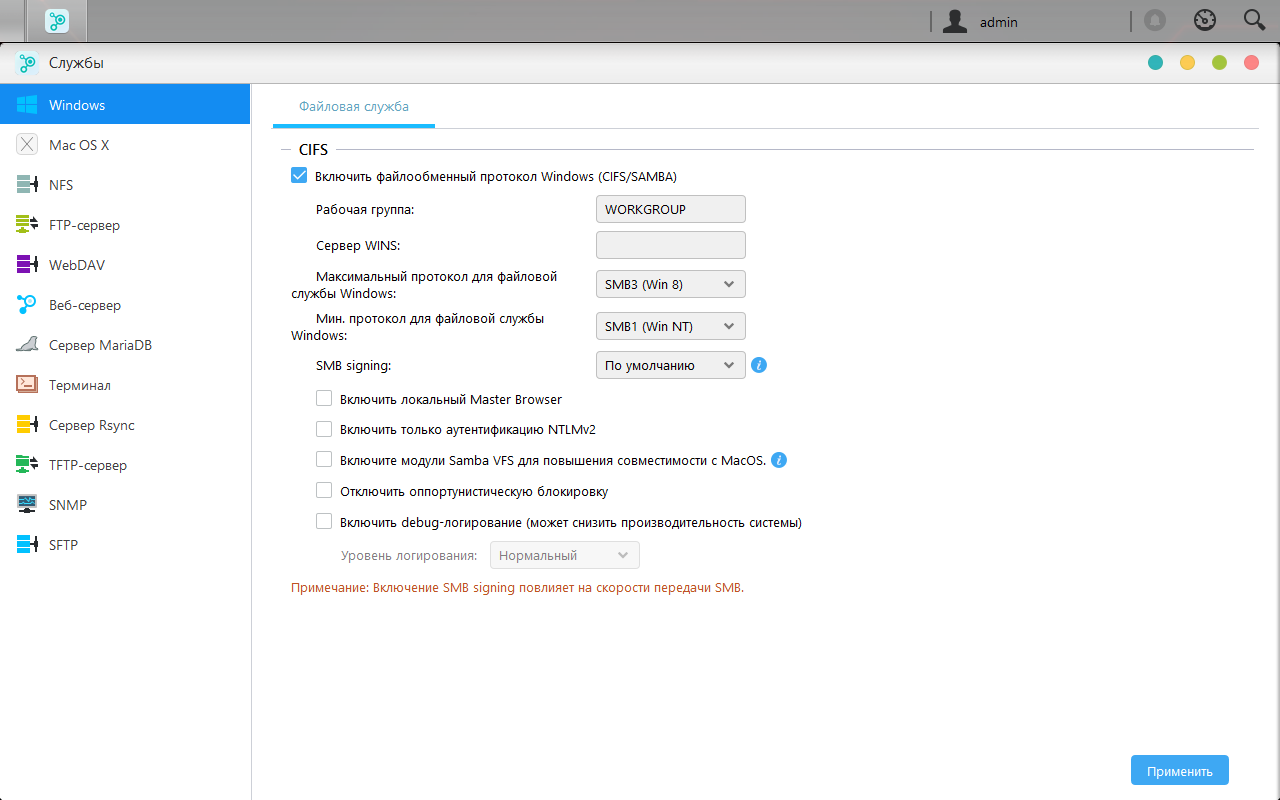Click the Windows logo icon in sidebar

click(27, 105)
